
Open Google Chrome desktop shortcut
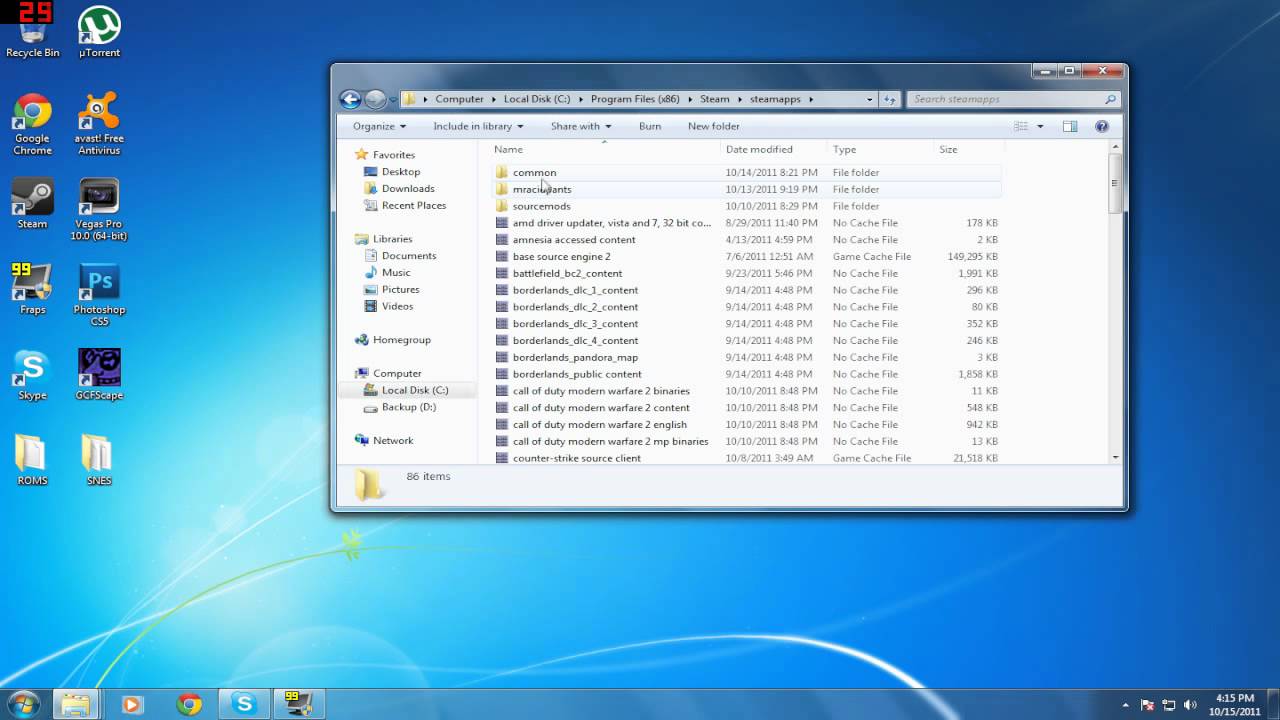(32, 124)
